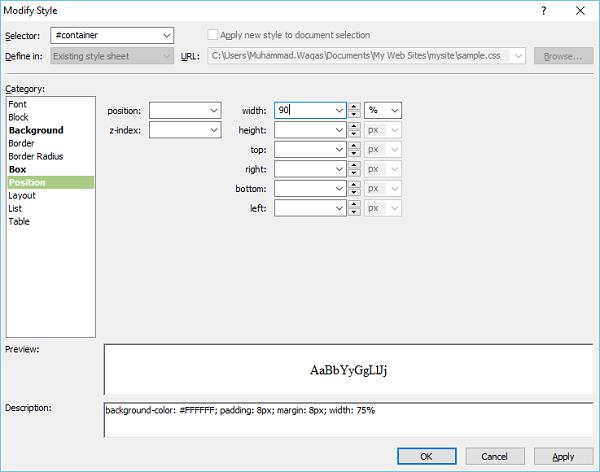
Task: Click the Browse button
Action: click(563, 56)
